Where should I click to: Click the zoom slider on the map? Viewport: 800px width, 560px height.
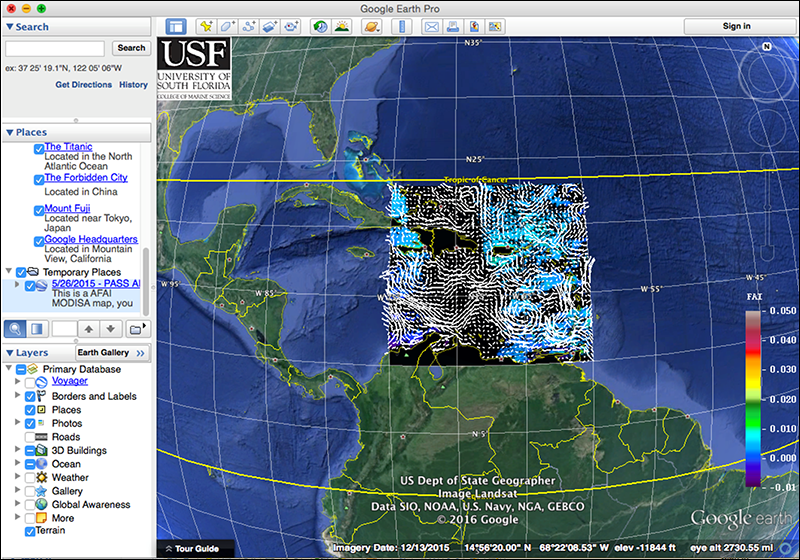[766, 207]
